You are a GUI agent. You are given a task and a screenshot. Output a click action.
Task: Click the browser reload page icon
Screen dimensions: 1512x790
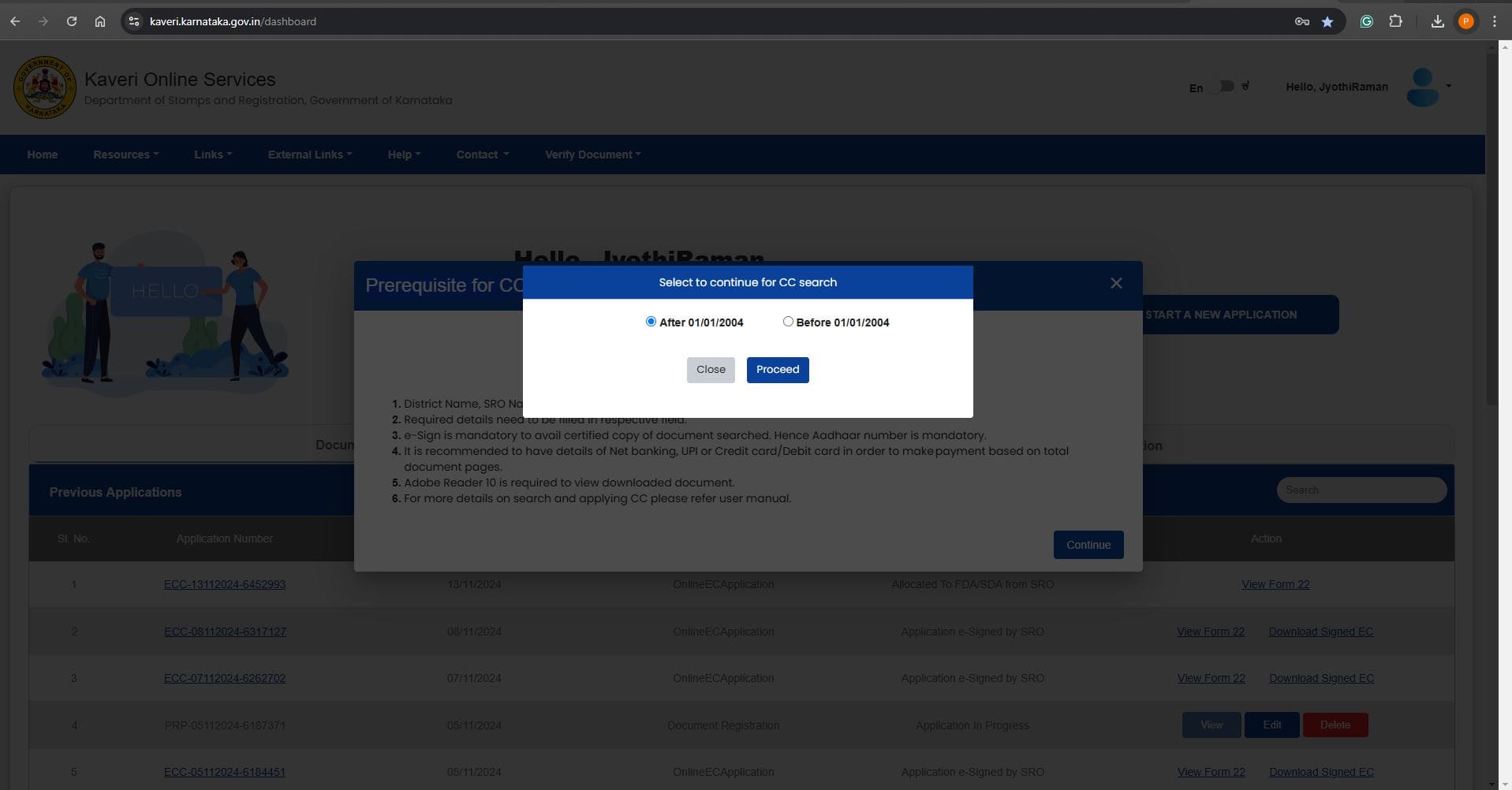point(72,21)
